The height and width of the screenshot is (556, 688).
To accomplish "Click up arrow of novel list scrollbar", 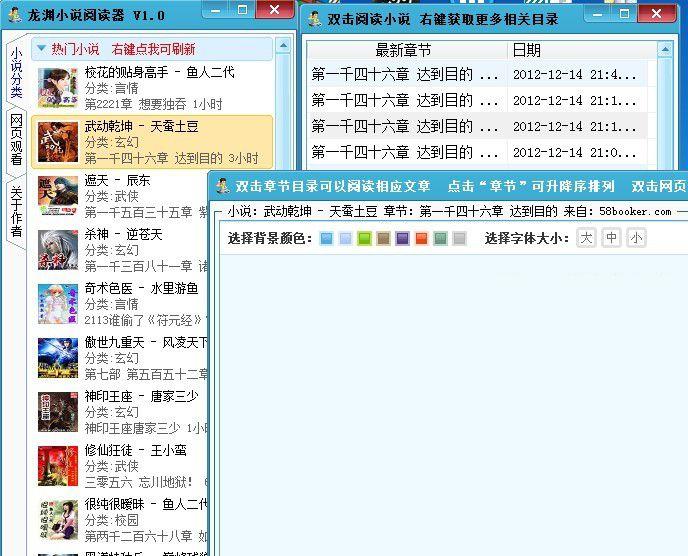I will [x=283, y=45].
